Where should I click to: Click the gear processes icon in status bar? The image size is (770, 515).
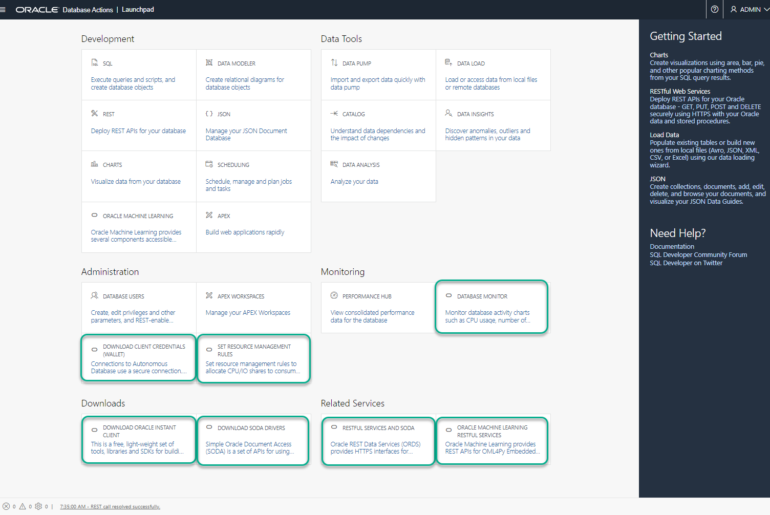tap(38, 506)
